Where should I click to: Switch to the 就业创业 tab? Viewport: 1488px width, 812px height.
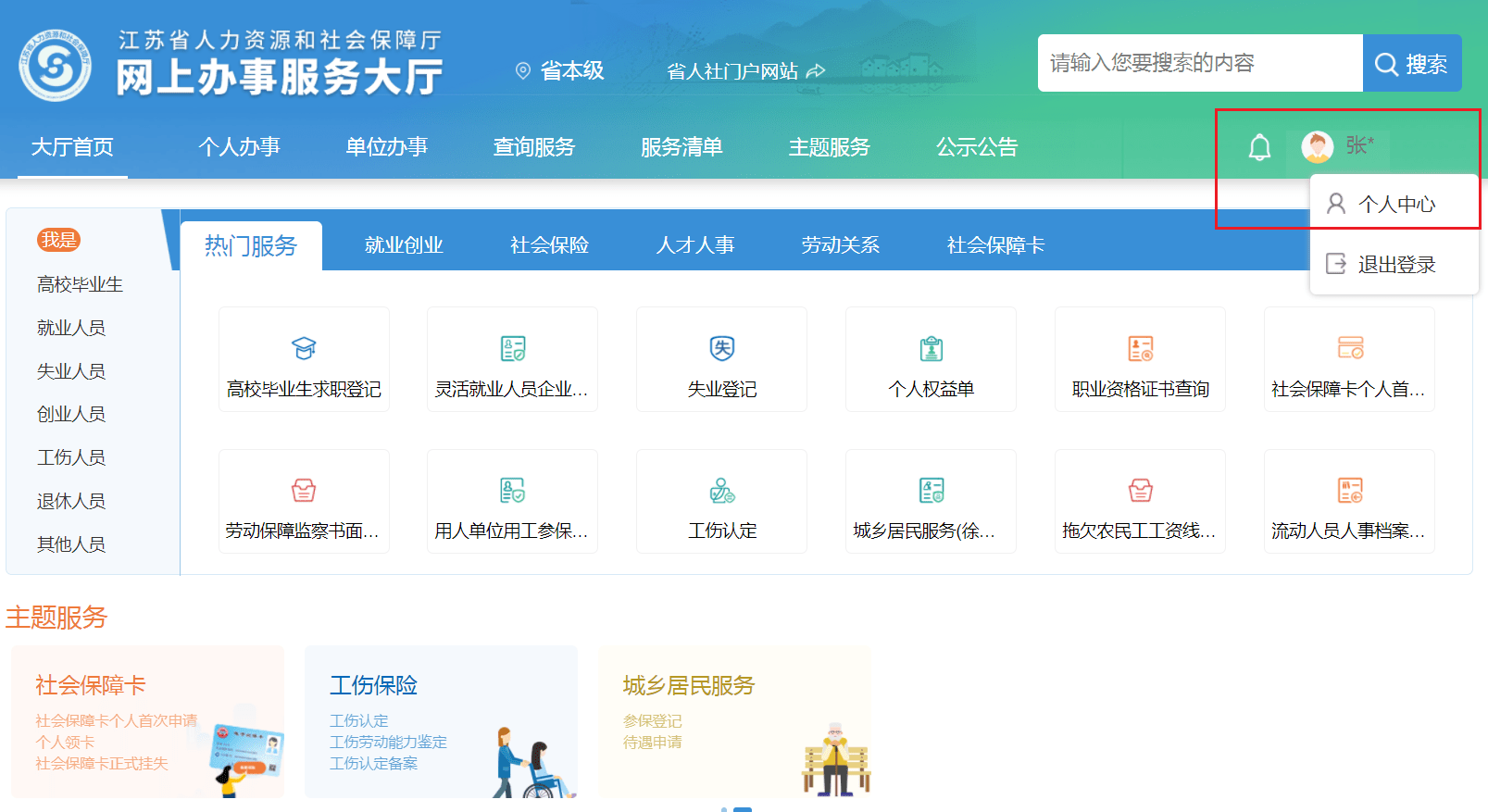point(404,245)
